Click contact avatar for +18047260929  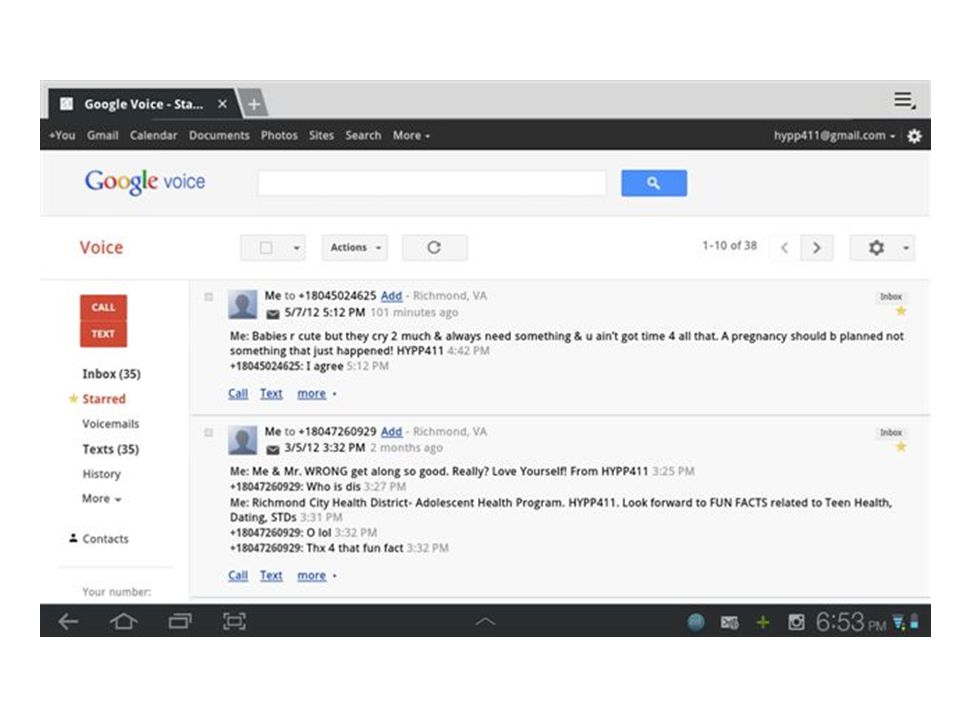[242, 440]
